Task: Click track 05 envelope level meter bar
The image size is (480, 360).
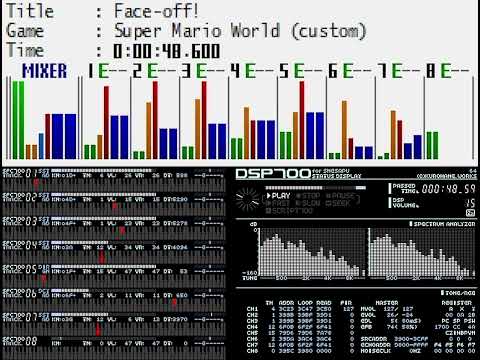Action: pyautogui.click(x=103, y=266)
